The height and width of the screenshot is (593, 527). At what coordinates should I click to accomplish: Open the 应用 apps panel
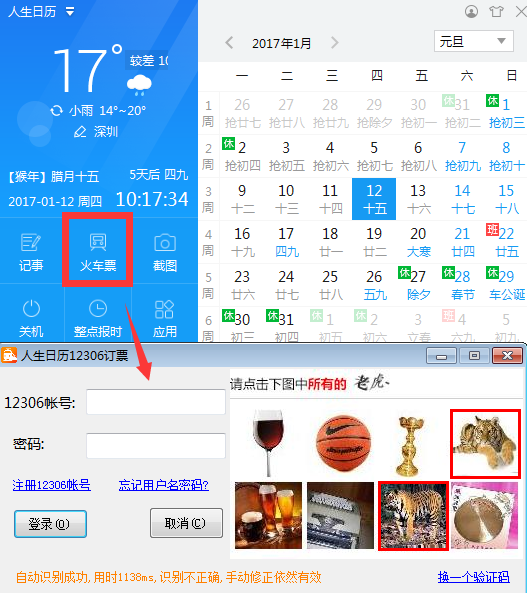[x=165, y=318]
